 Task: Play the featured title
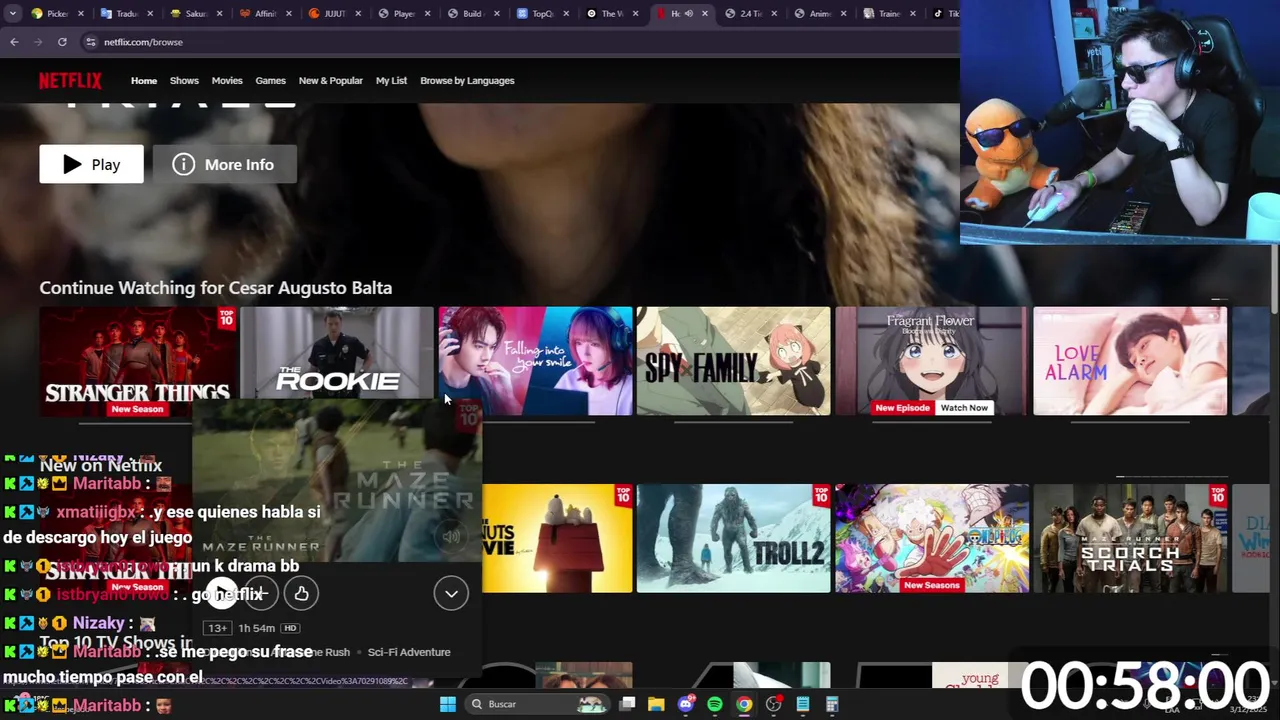(91, 164)
